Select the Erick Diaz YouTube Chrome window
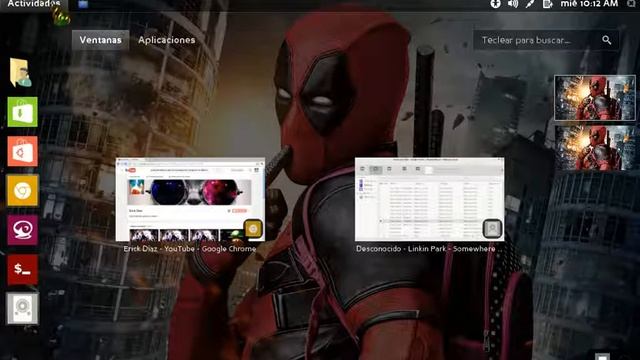This screenshot has width=640, height=360. click(190, 199)
